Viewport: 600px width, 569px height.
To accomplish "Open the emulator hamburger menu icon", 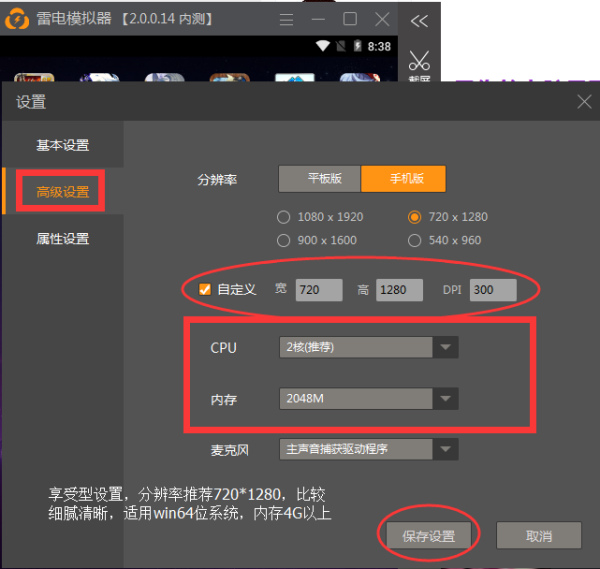I will 286,19.
